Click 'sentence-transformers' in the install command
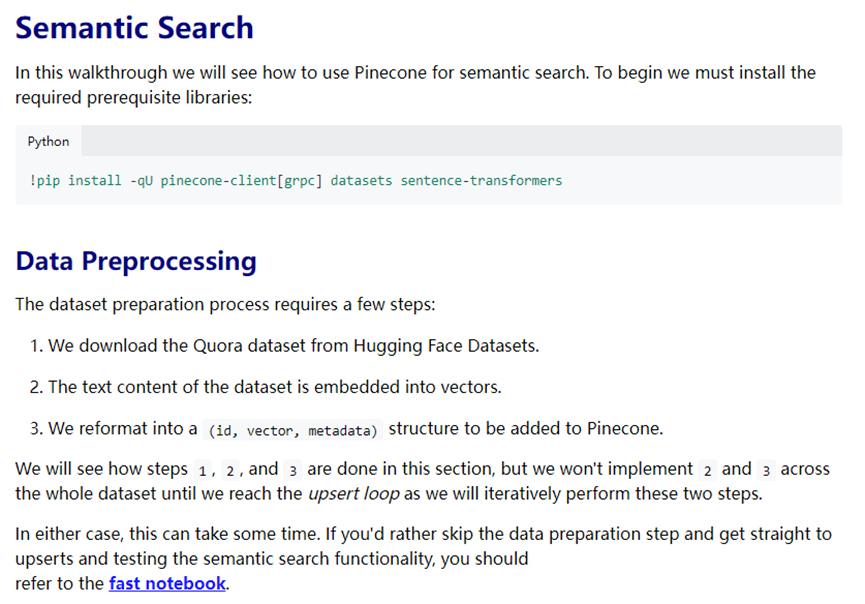Image resolution: width=865 pixels, height=604 pixels. coord(481,181)
